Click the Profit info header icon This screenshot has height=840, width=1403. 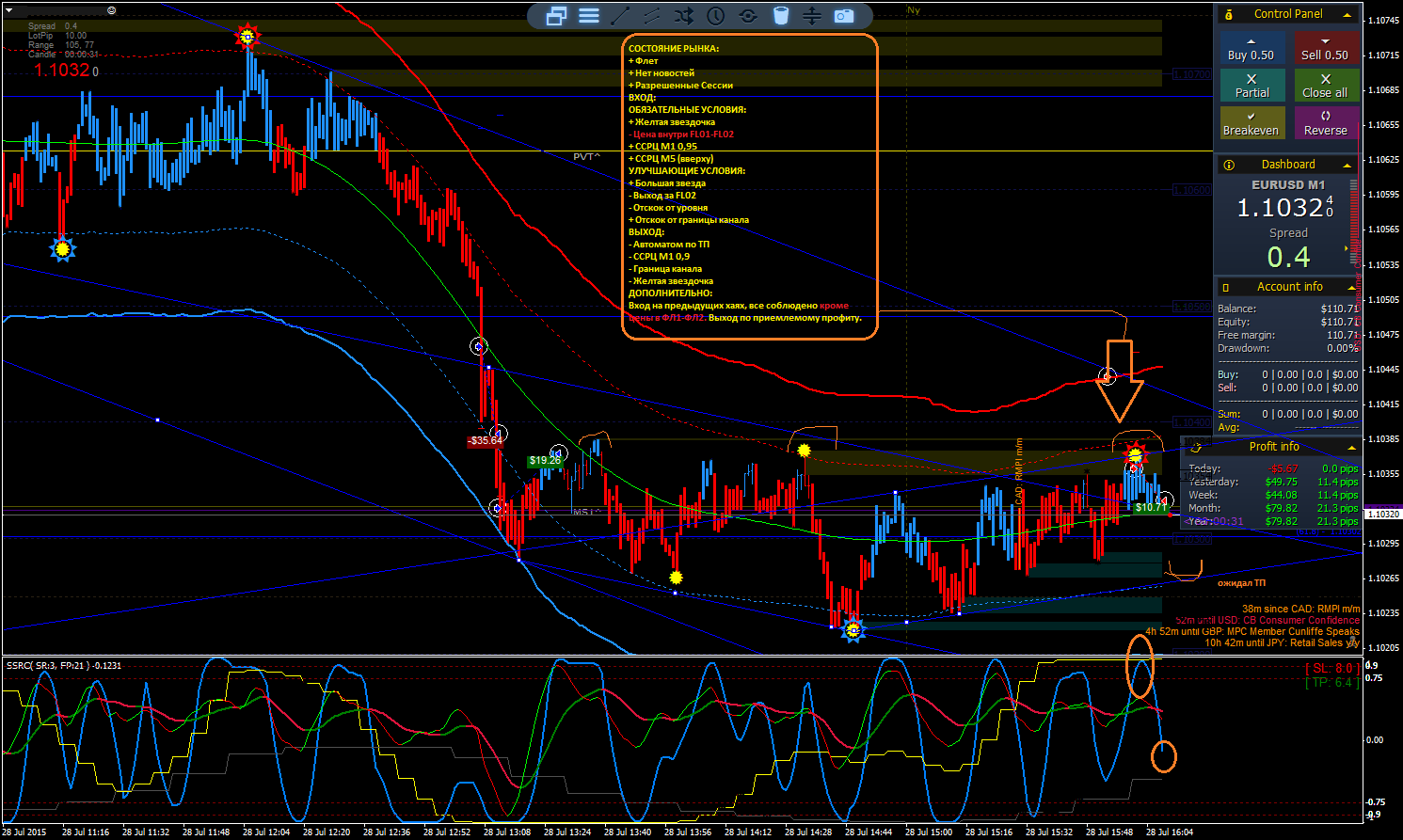point(1196,447)
